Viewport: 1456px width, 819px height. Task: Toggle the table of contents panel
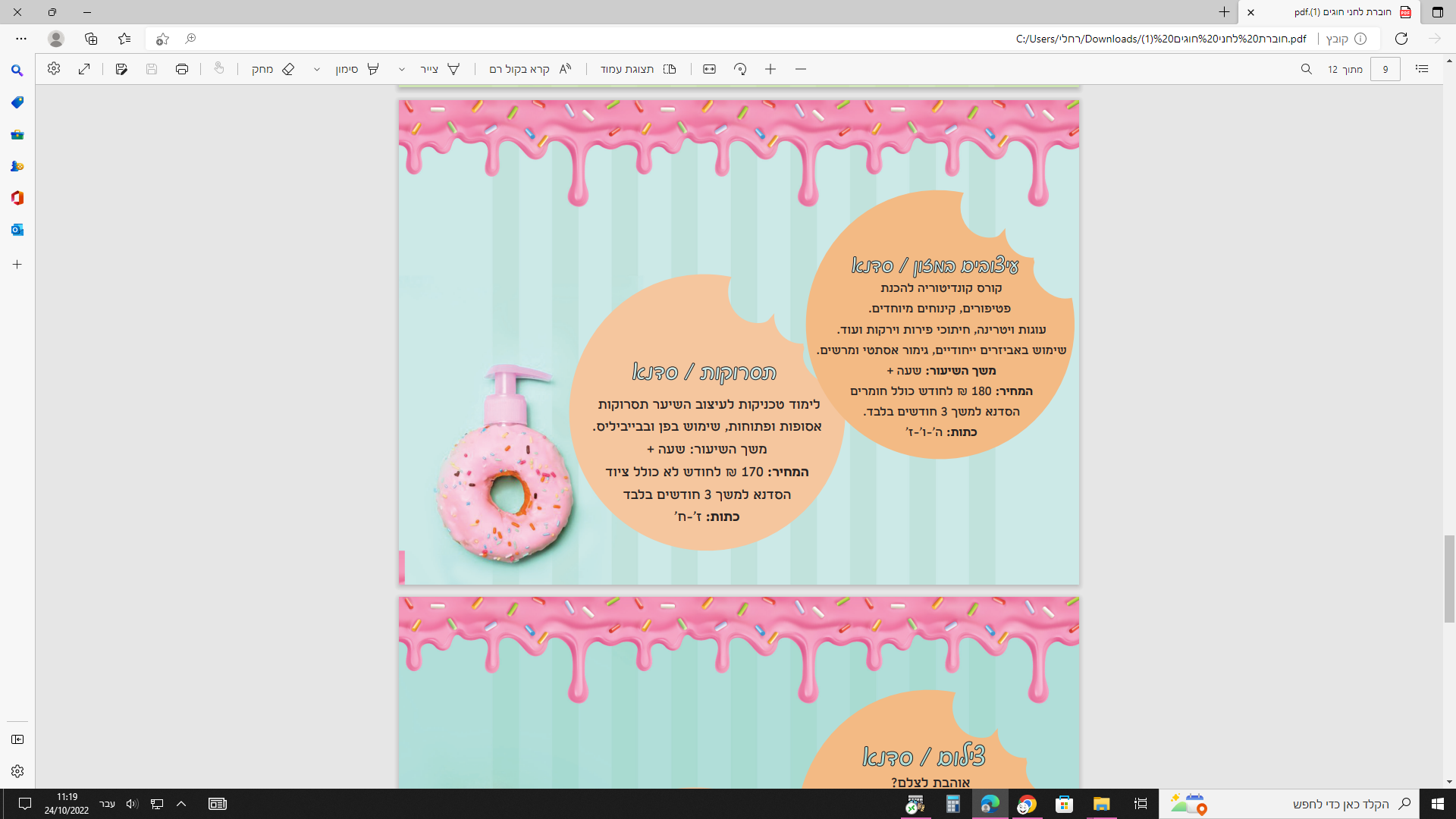click(1422, 69)
